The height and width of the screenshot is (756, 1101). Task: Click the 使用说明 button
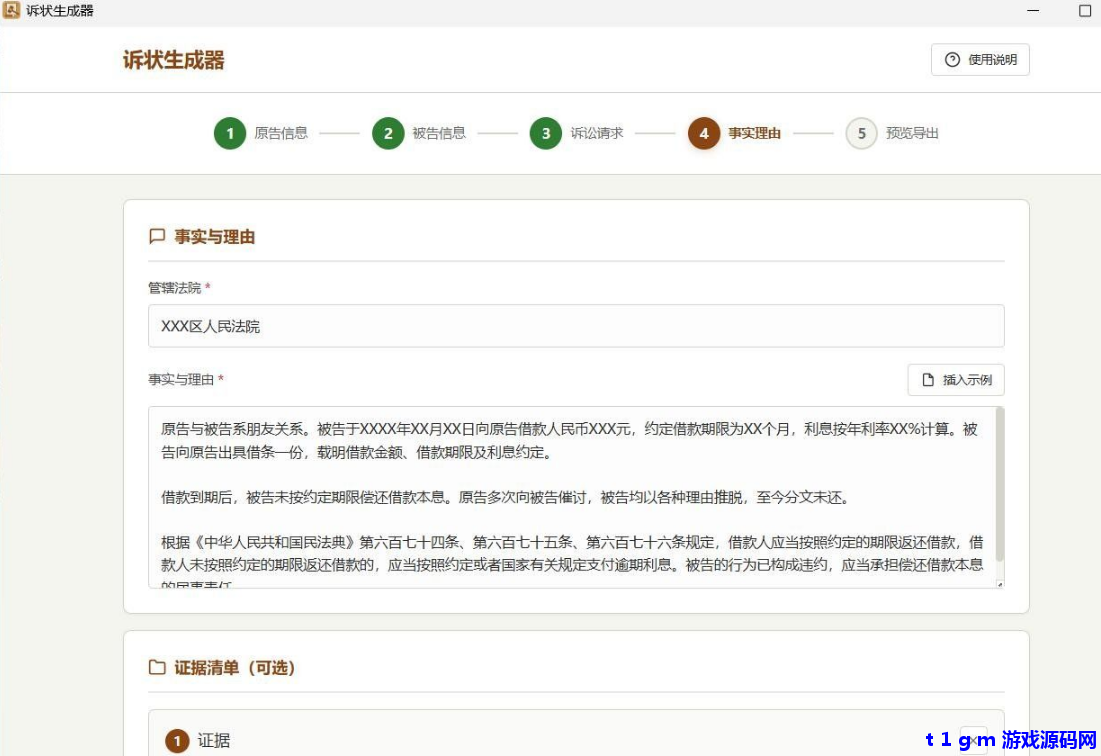980,59
